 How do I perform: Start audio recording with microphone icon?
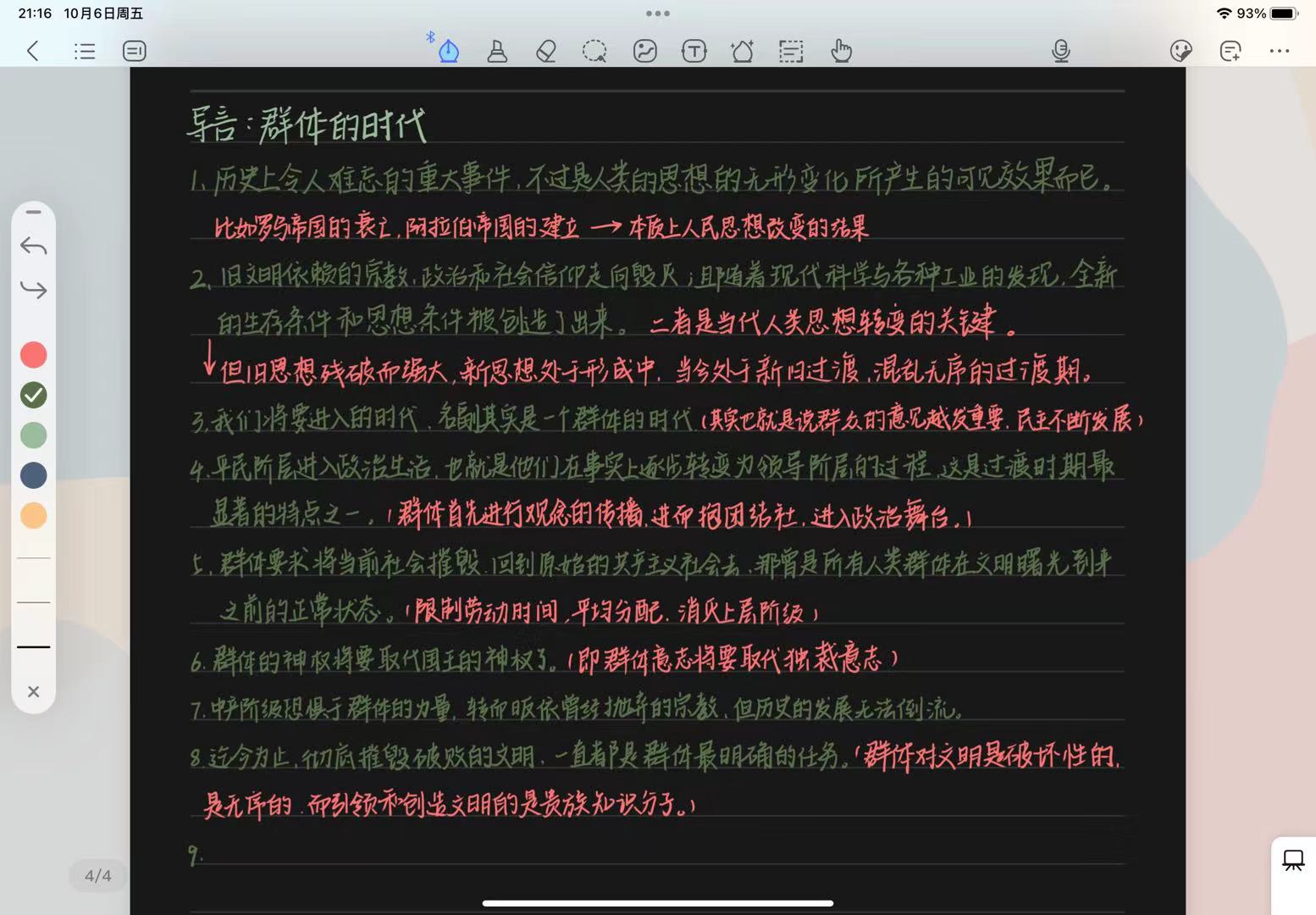[x=1060, y=51]
